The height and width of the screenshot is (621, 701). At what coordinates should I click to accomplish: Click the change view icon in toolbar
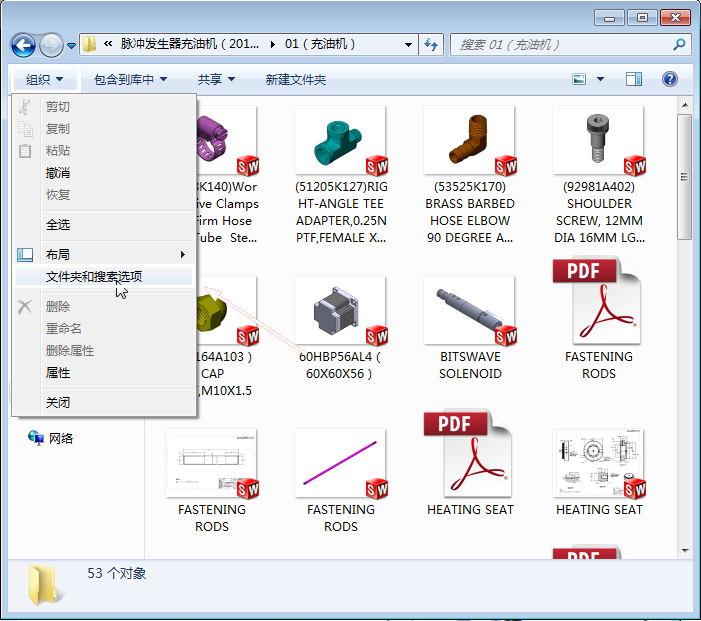tap(579, 79)
